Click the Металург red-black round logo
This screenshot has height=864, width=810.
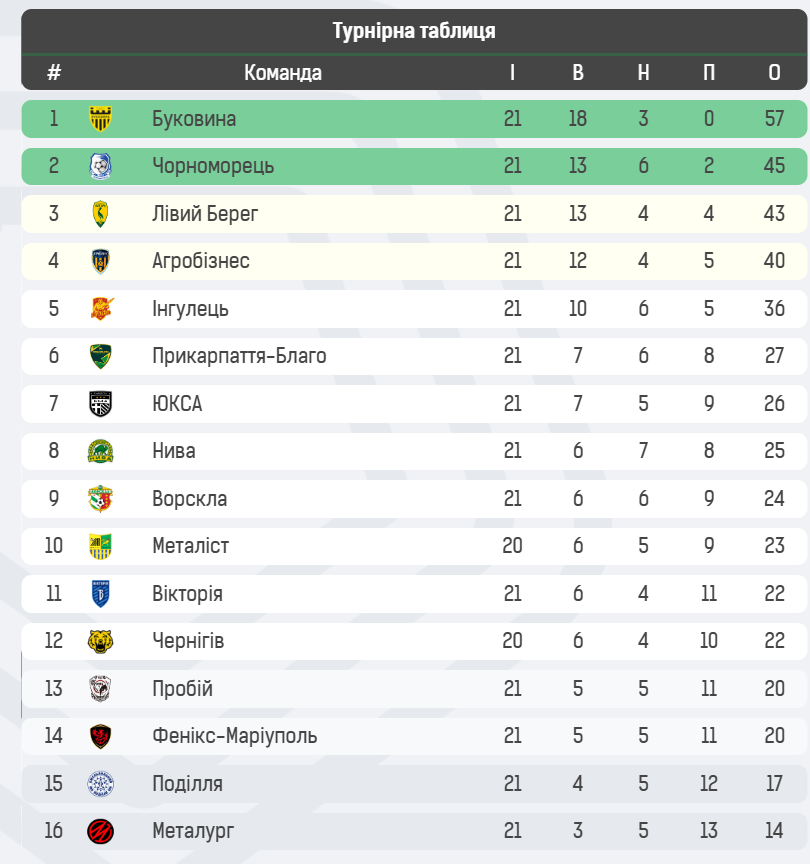click(100, 831)
